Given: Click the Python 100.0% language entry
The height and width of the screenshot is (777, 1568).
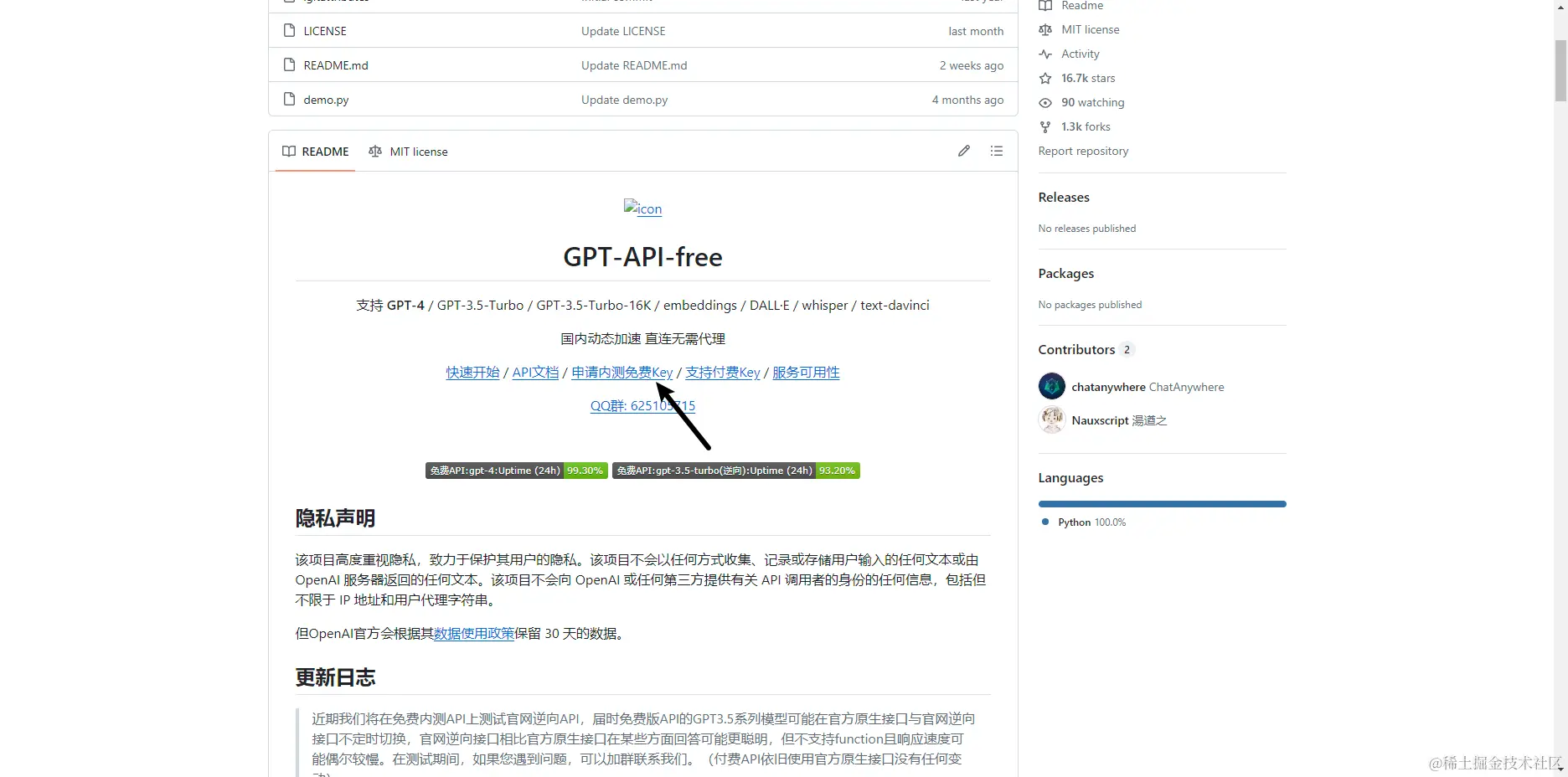Looking at the screenshot, I should [1091, 522].
